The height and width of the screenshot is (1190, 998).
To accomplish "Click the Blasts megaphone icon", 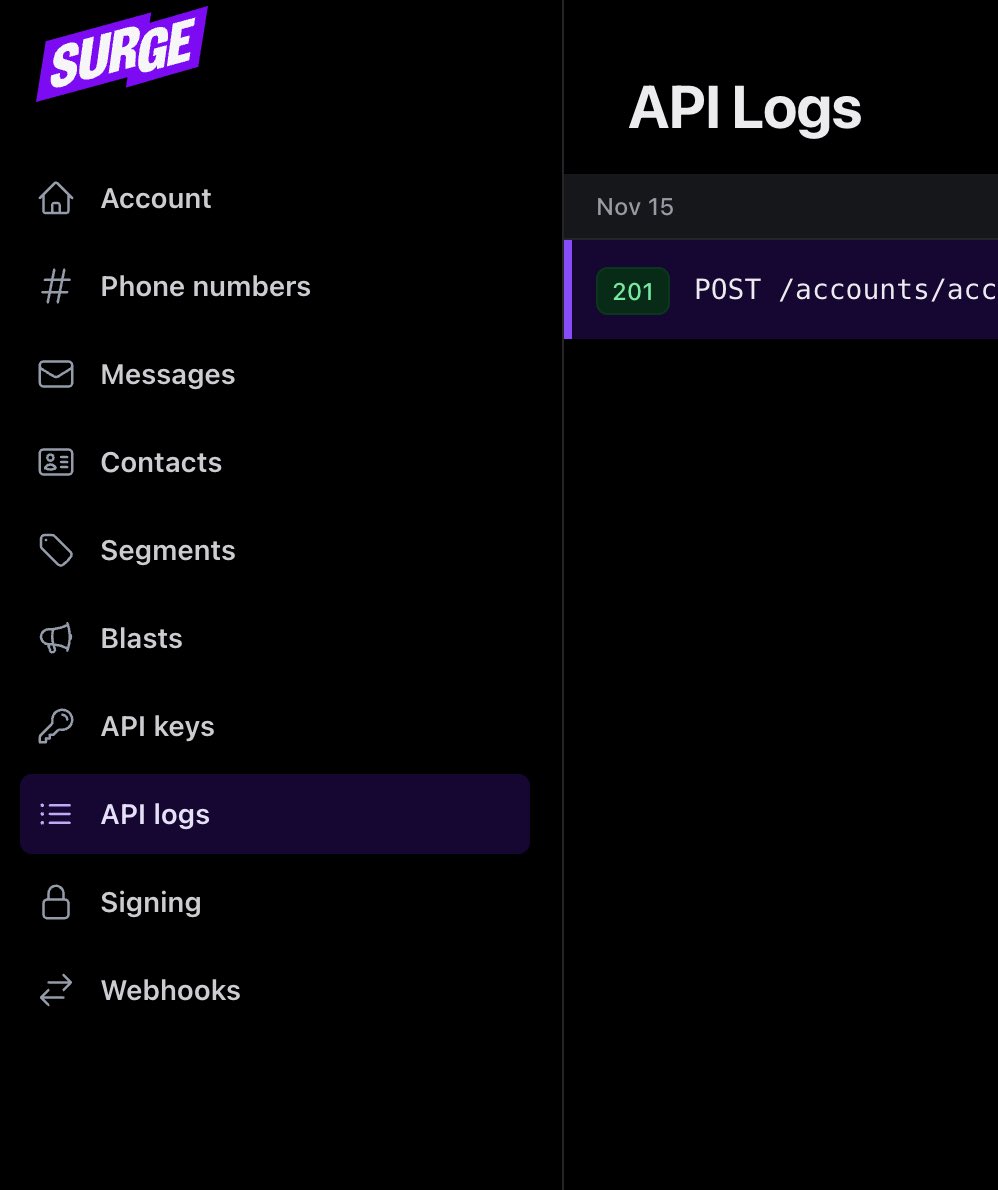I will [56, 638].
